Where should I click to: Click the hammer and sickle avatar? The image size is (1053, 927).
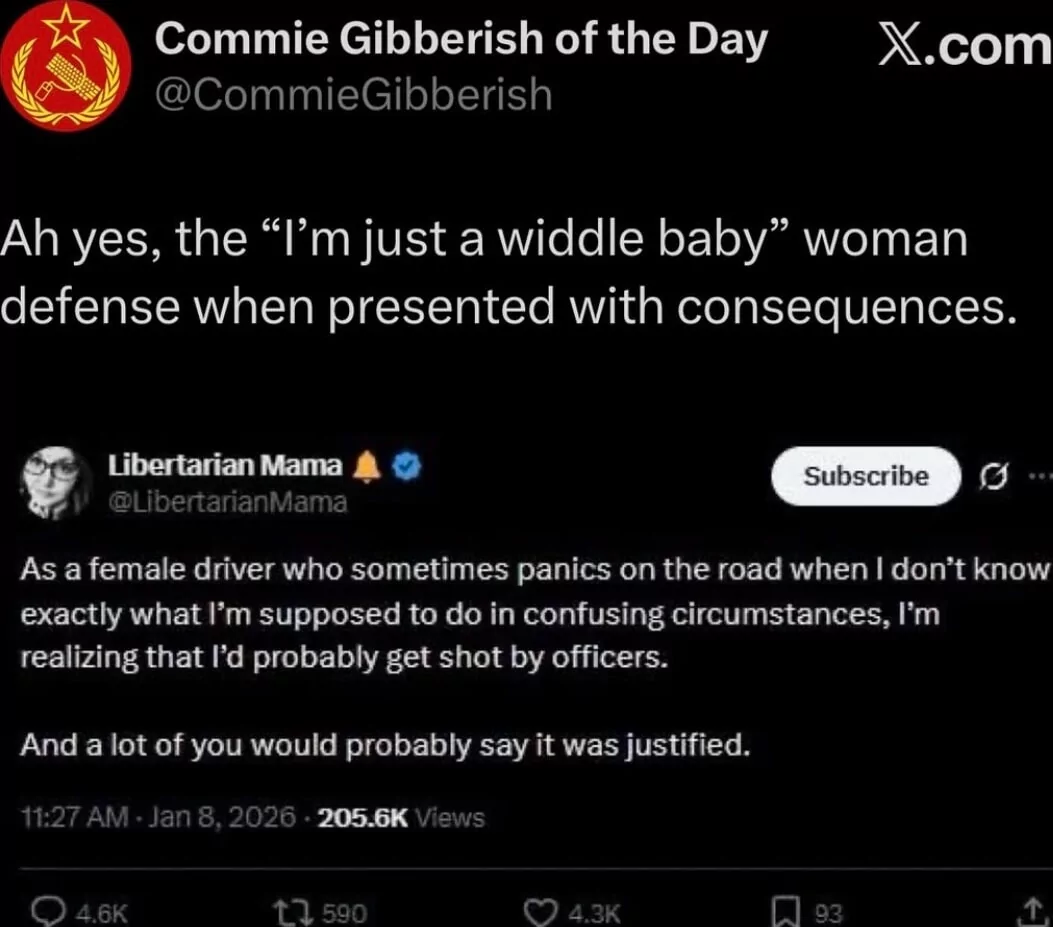[x=64, y=67]
